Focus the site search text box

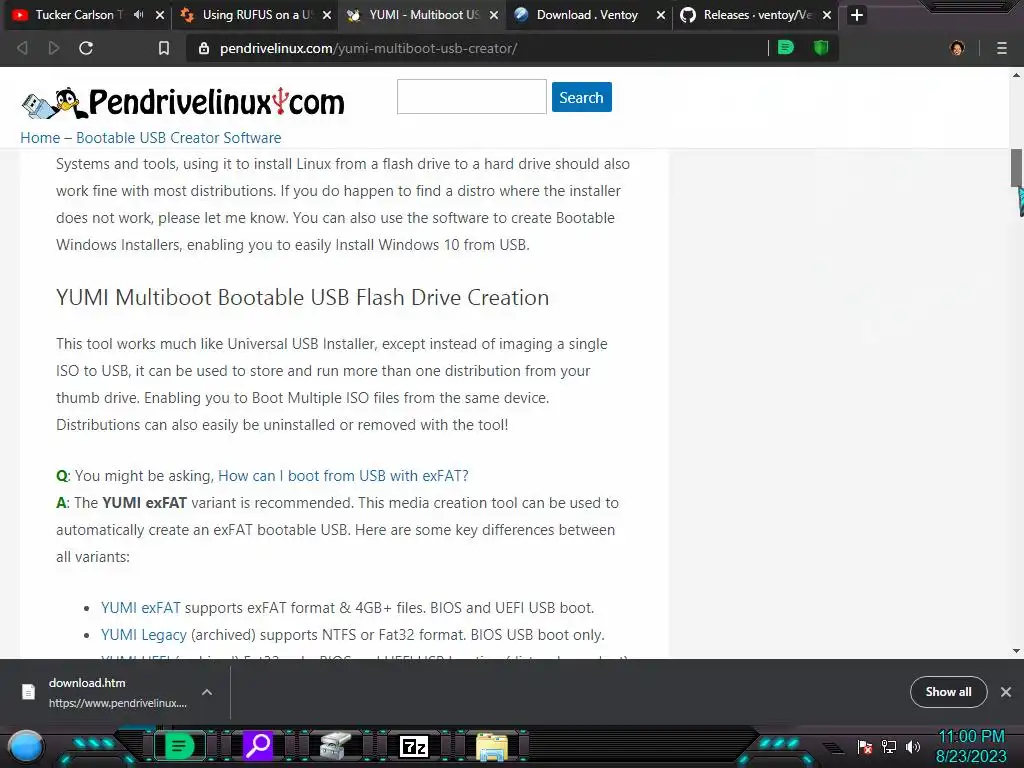point(472,97)
